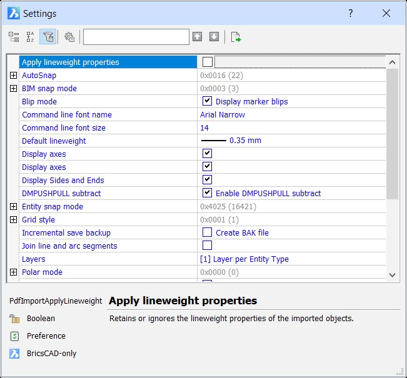The height and width of the screenshot is (378, 407).
Task: Select the Incremental save backup label
Action: [x=66, y=233]
